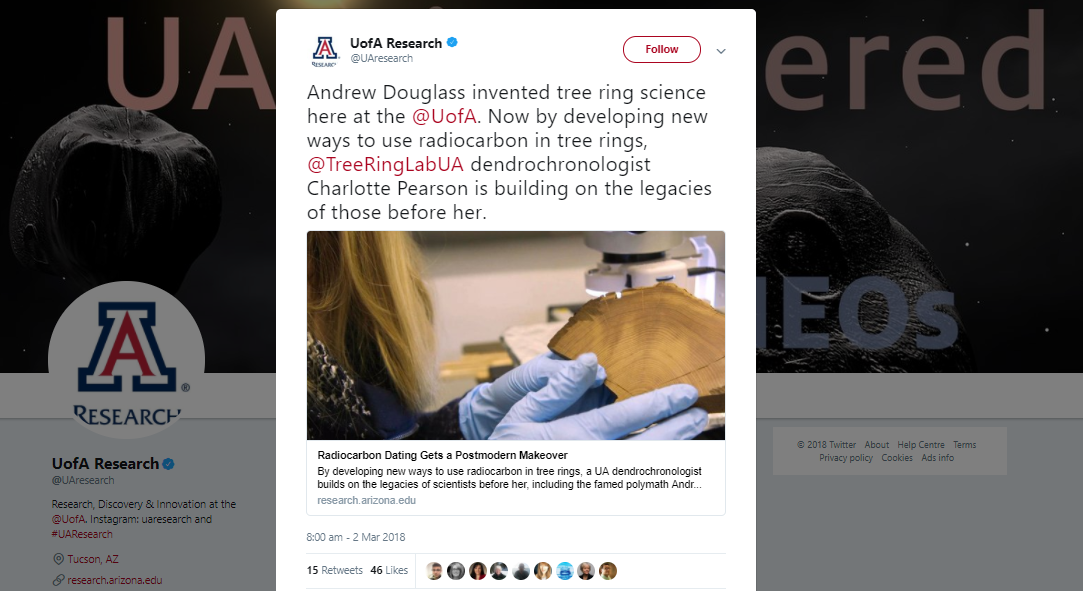Click the UofA Research avatar in tweet header
Viewport: 1083px width, 591px height.
click(x=325, y=51)
